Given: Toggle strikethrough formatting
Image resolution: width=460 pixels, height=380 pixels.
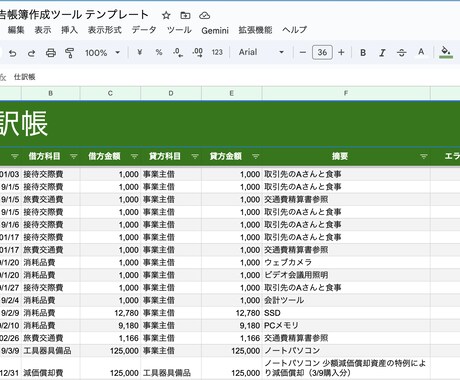Looking at the screenshot, I should 402,52.
